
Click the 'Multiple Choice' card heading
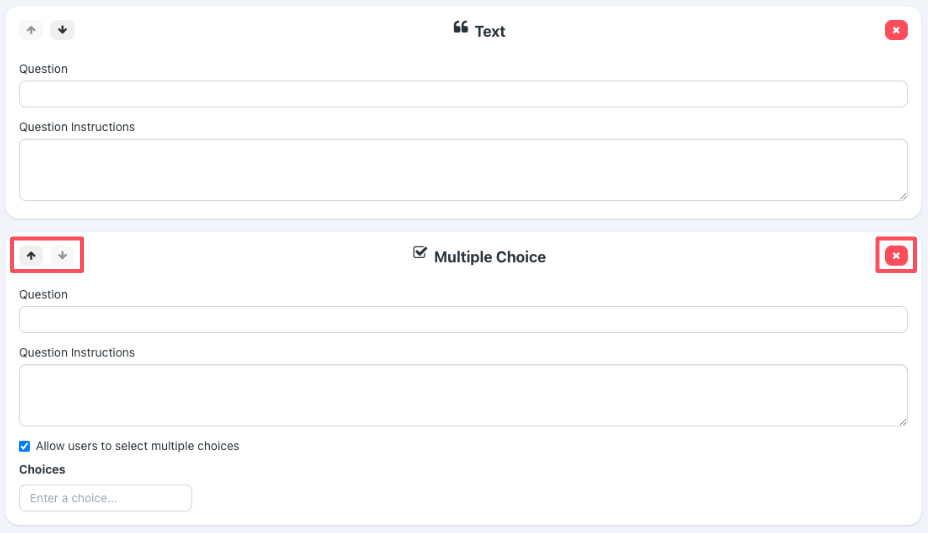[x=490, y=257]
